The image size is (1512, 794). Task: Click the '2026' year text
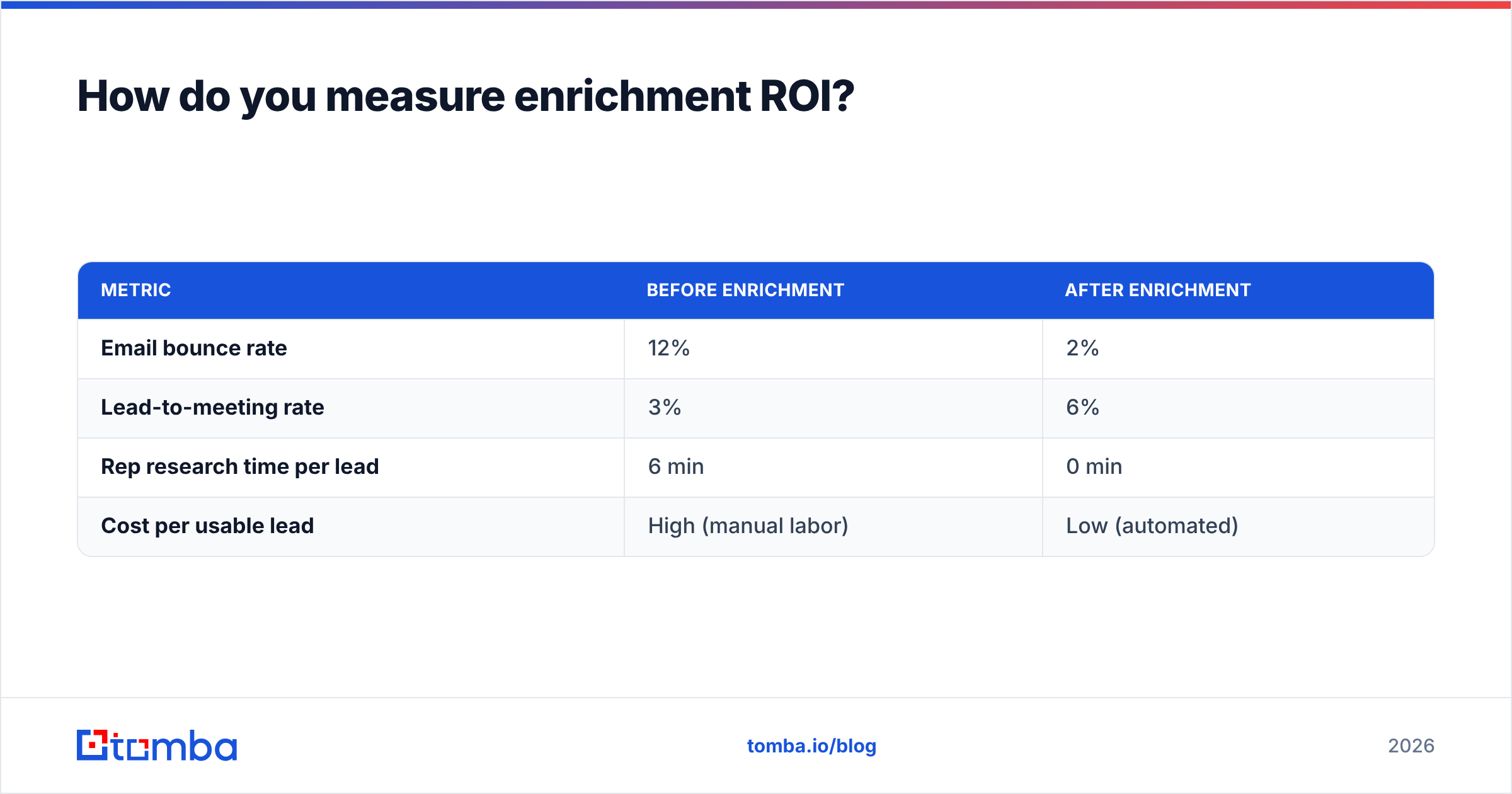(1411, 746)
